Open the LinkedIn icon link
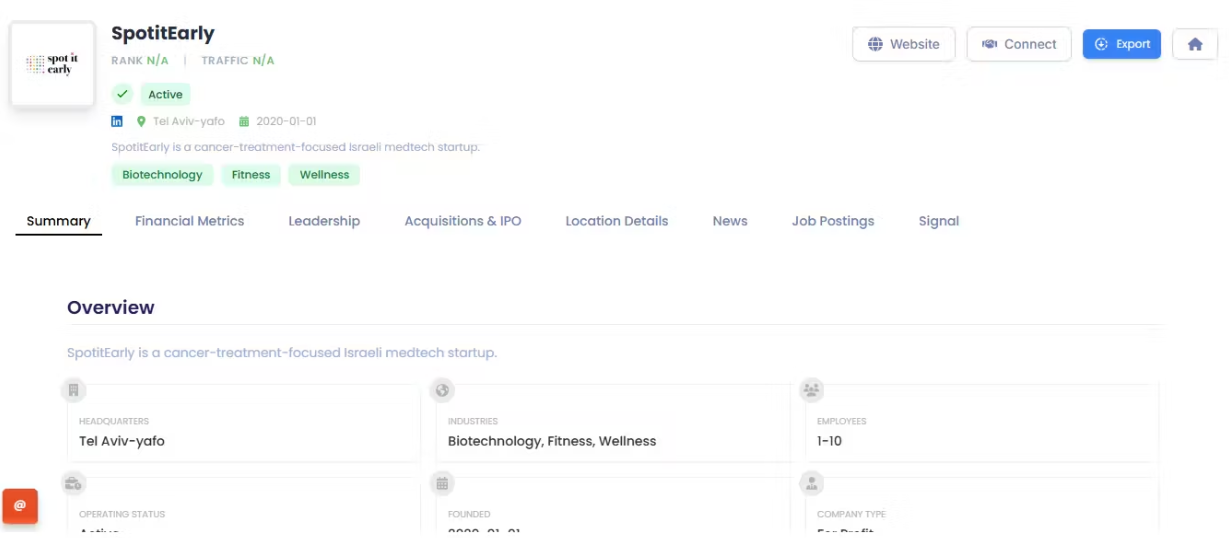This screenshot has height=538, width=1229. click(117, 121)
